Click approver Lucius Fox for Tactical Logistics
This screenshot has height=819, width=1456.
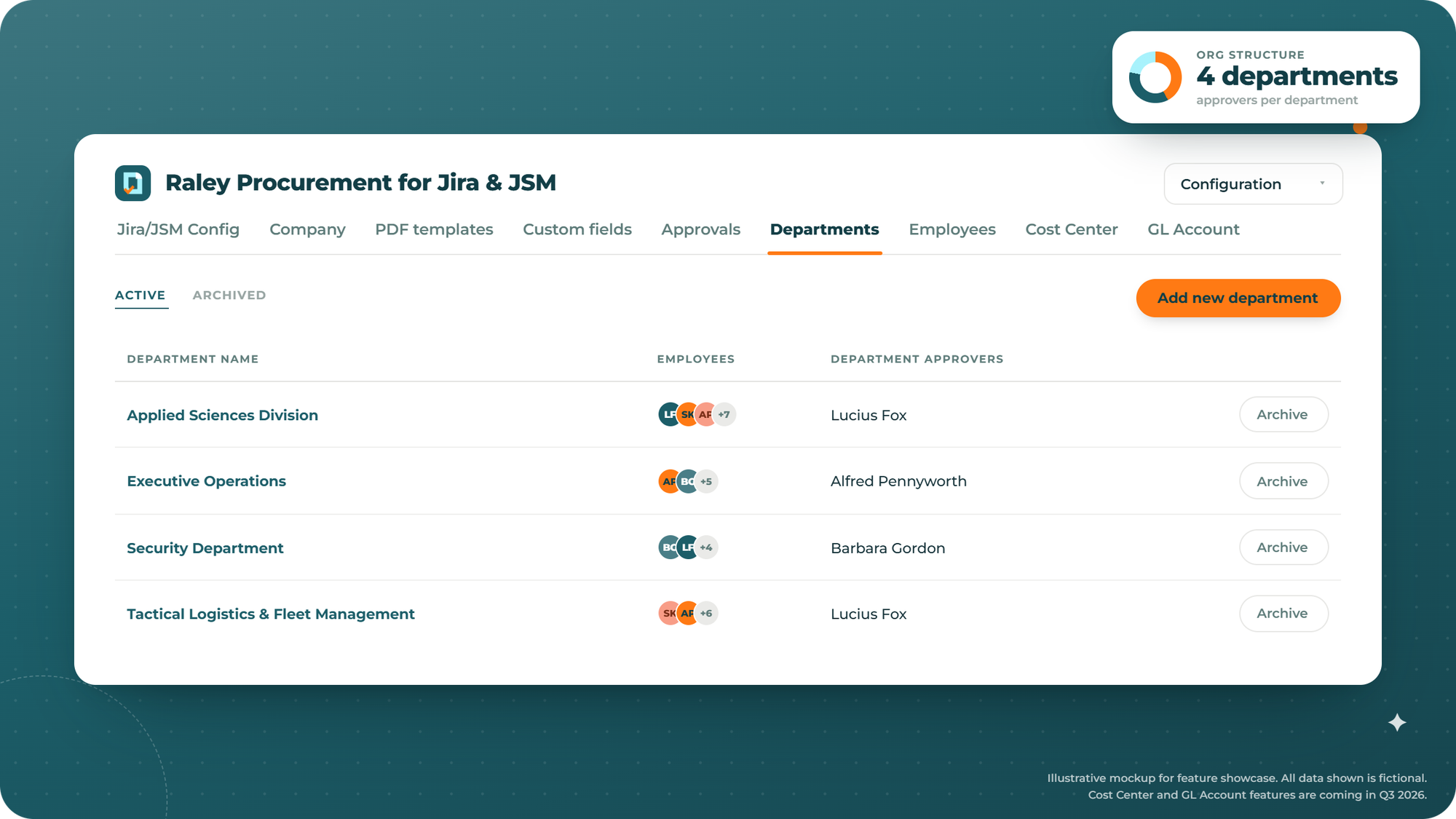pyautogui.click(x=869, y=614)
